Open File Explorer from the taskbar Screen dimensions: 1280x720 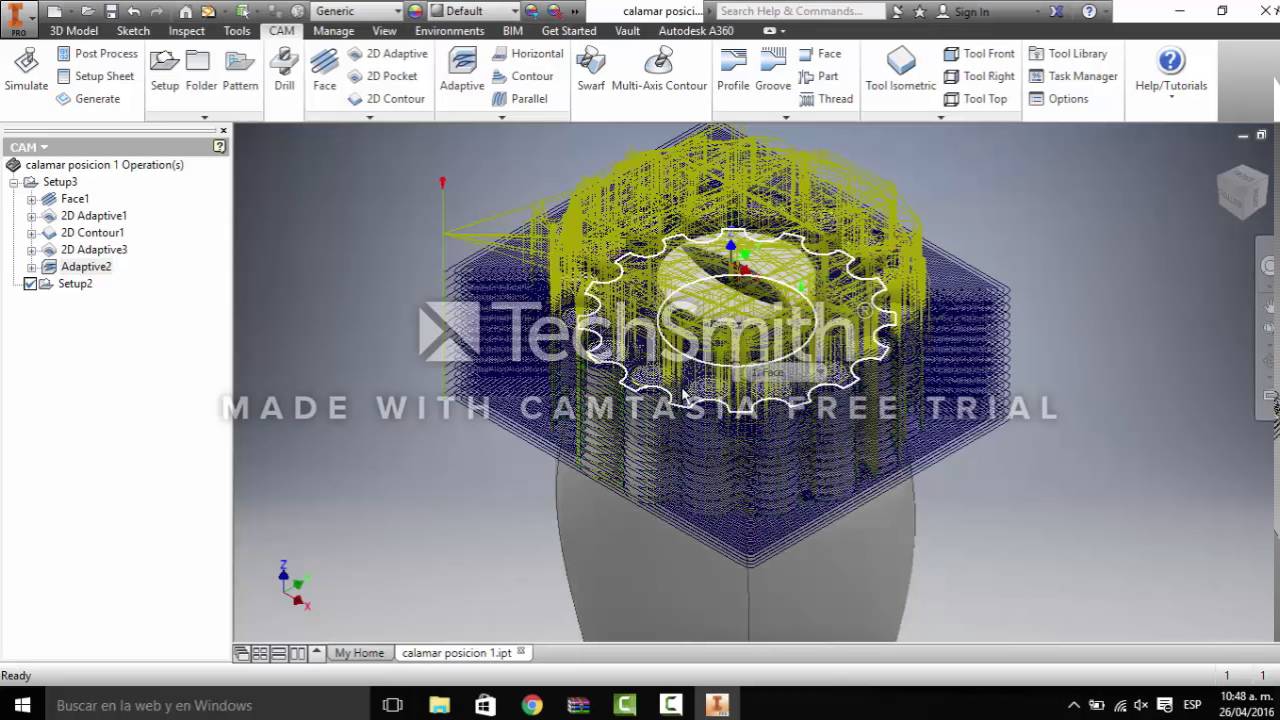tap(439, 705)
